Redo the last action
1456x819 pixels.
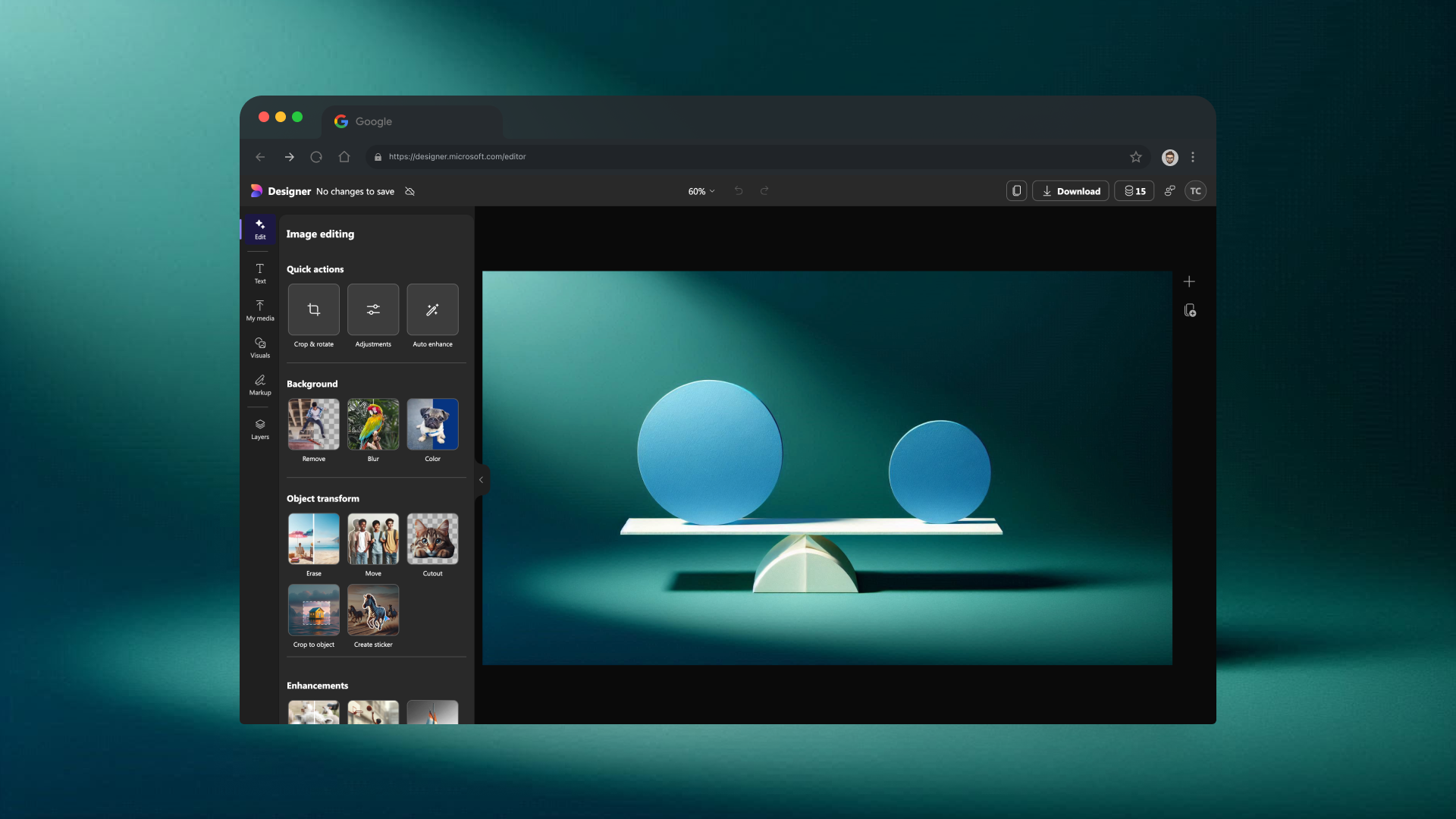764,191
